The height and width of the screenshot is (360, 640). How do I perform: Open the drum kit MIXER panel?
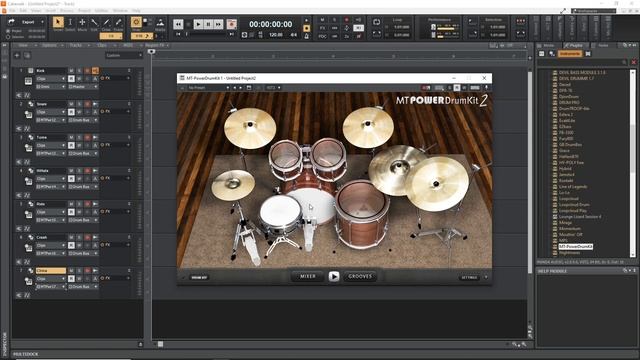pos(307,276)
